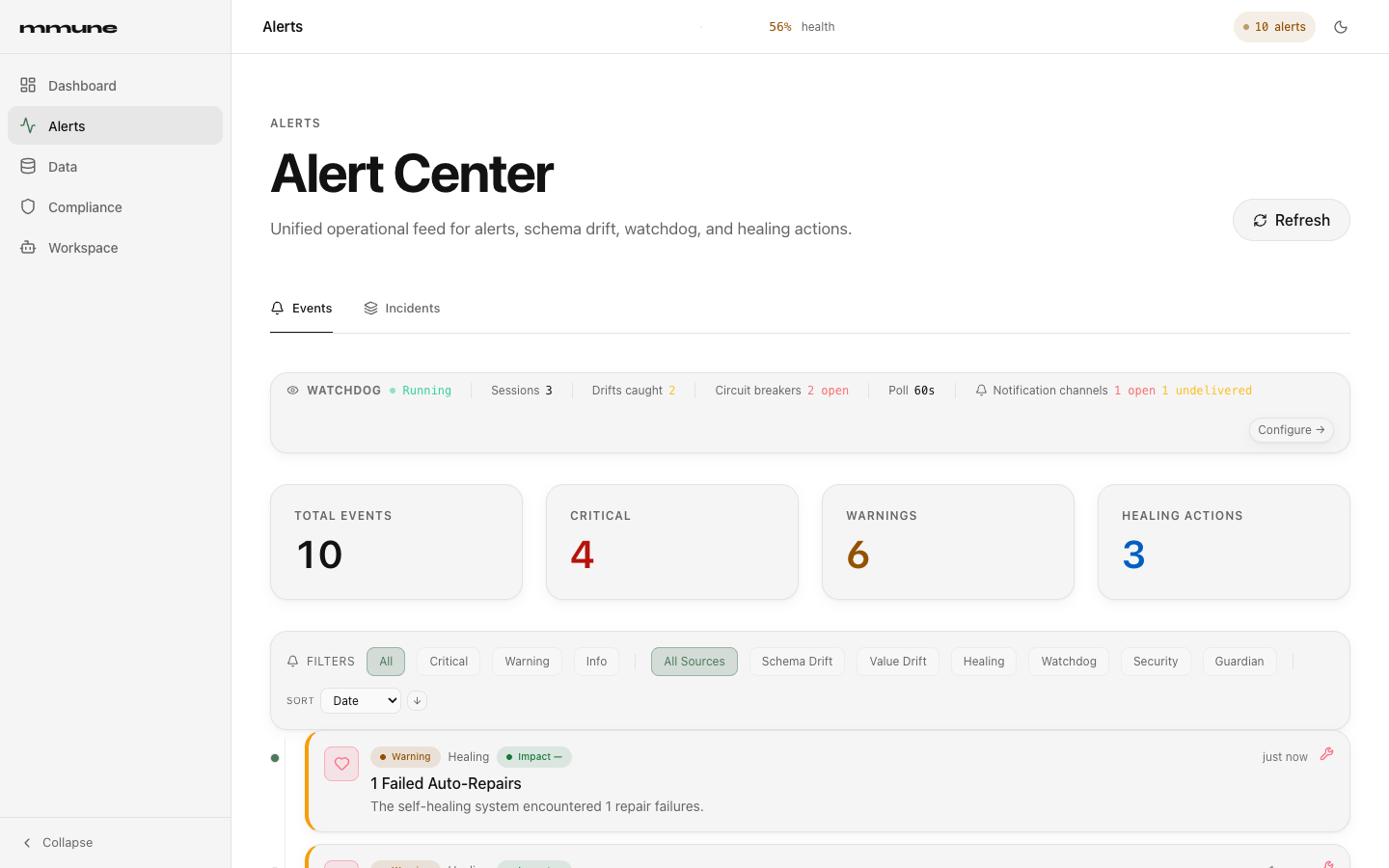Click Drifts caught 2 status
The width and height of the screenshot is (1389, 868).
pyautogui.click(x=634, y=391)
